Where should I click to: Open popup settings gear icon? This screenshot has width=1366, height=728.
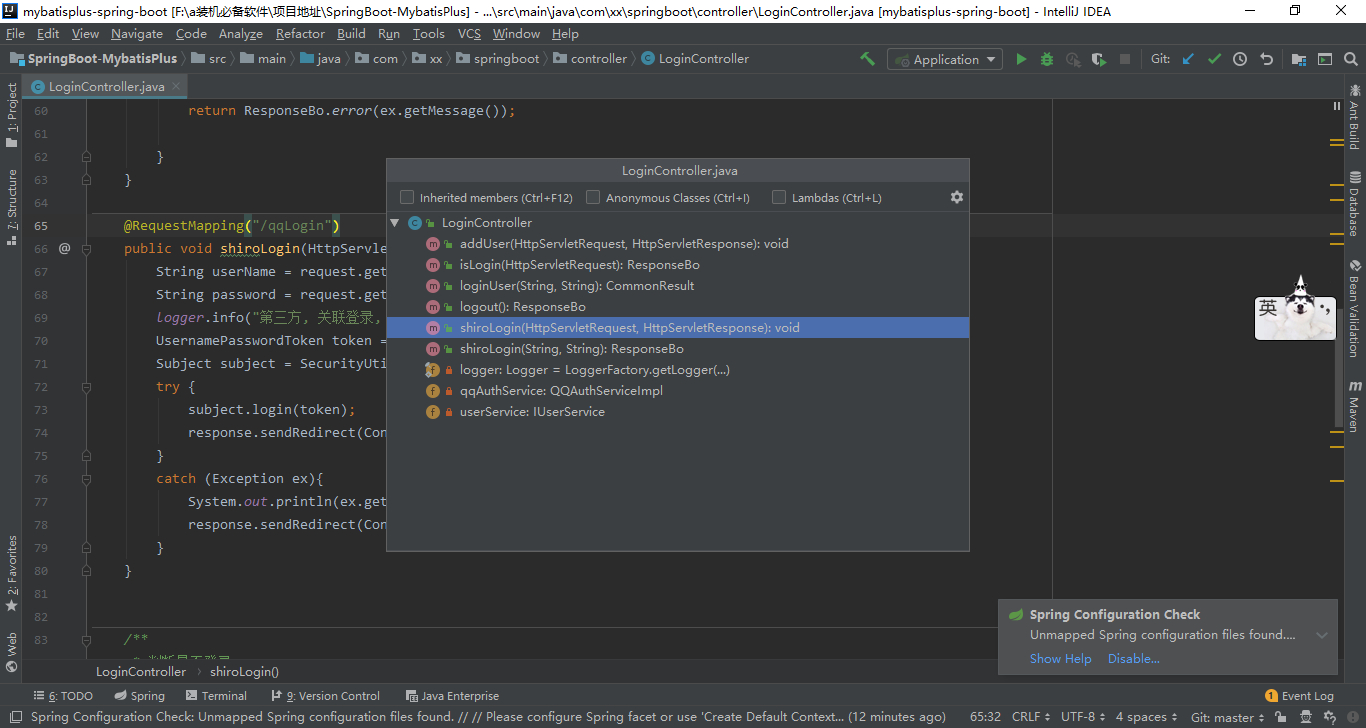(x=956, y=197)
